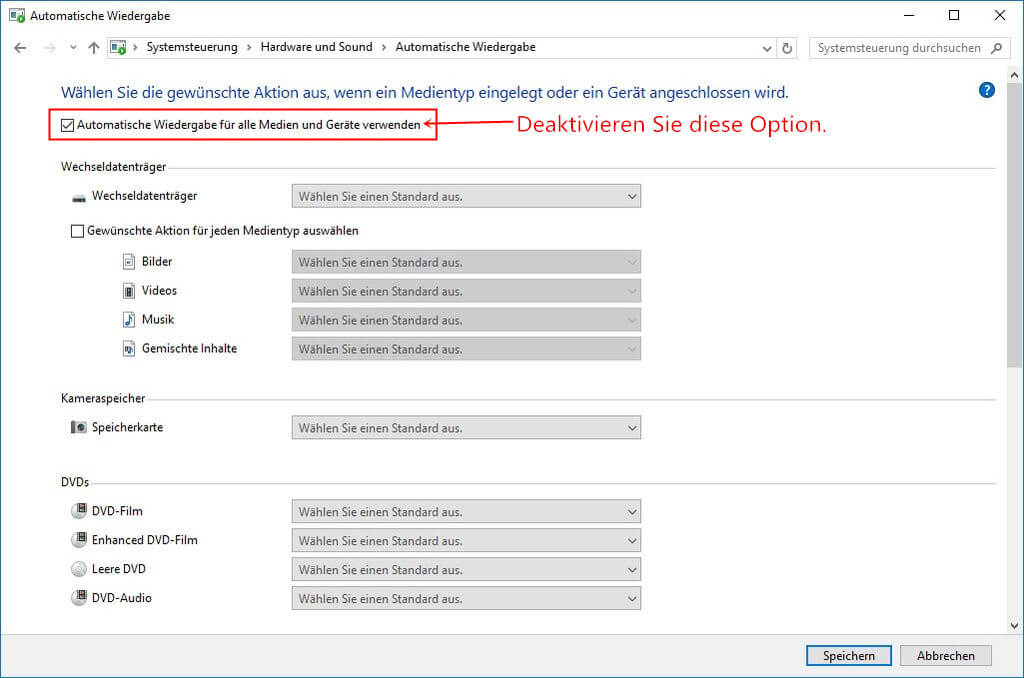Image resolution: width=1024 pixels, height=678 pixels.
Task: Click the refresh icon in the address bar
Action: click(787, 48)
